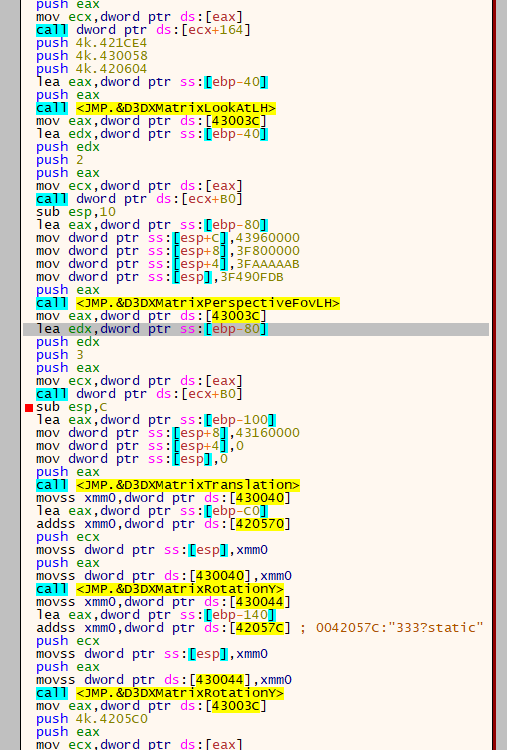Image resolution: width=507 pixels, height=750 pixels.
Task: Select the call to D3DXMatrixTranslation
Action: point(168,485)
